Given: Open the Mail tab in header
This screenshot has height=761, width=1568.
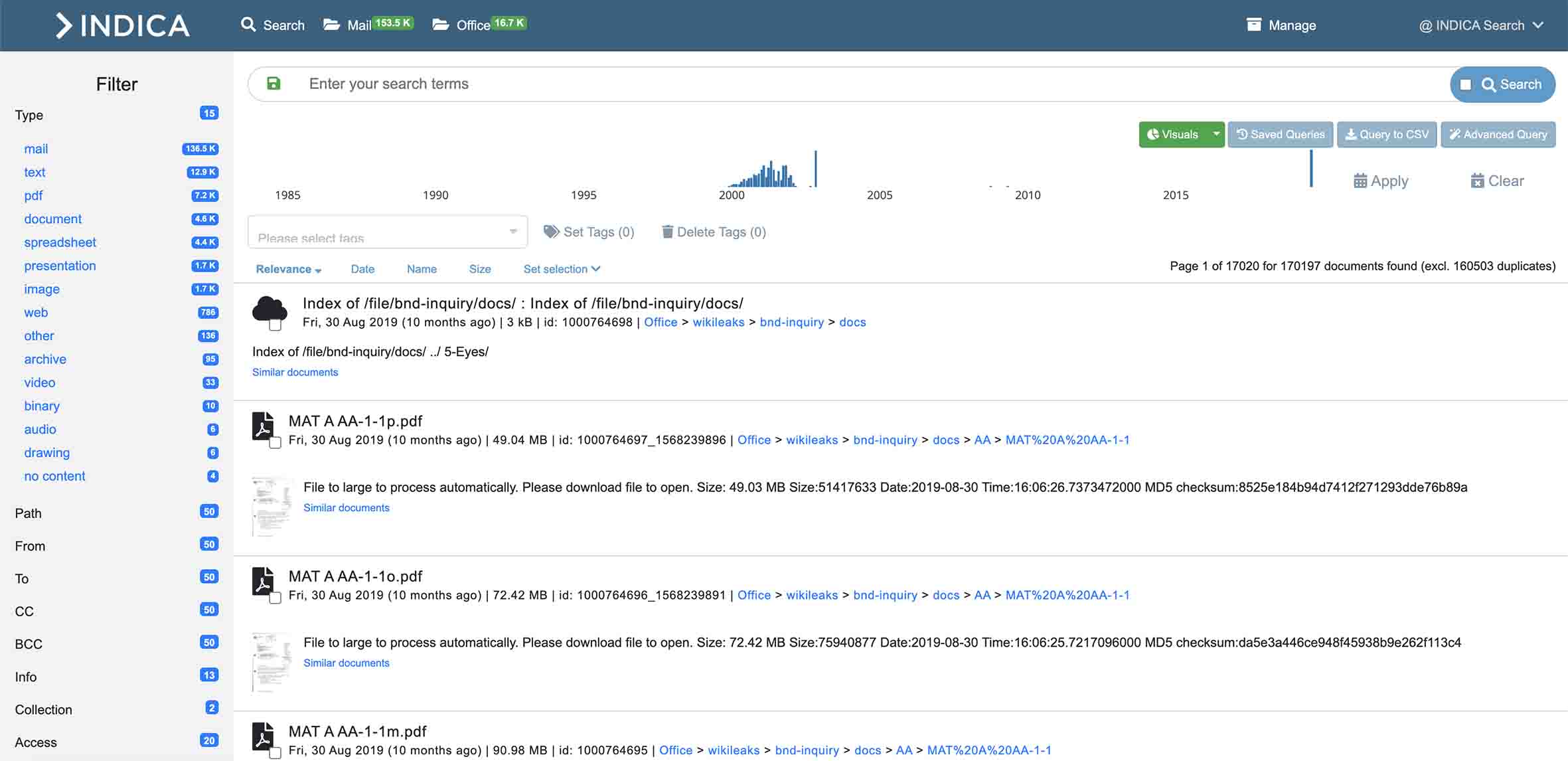Looking at the screenshot, I should 358,25.
